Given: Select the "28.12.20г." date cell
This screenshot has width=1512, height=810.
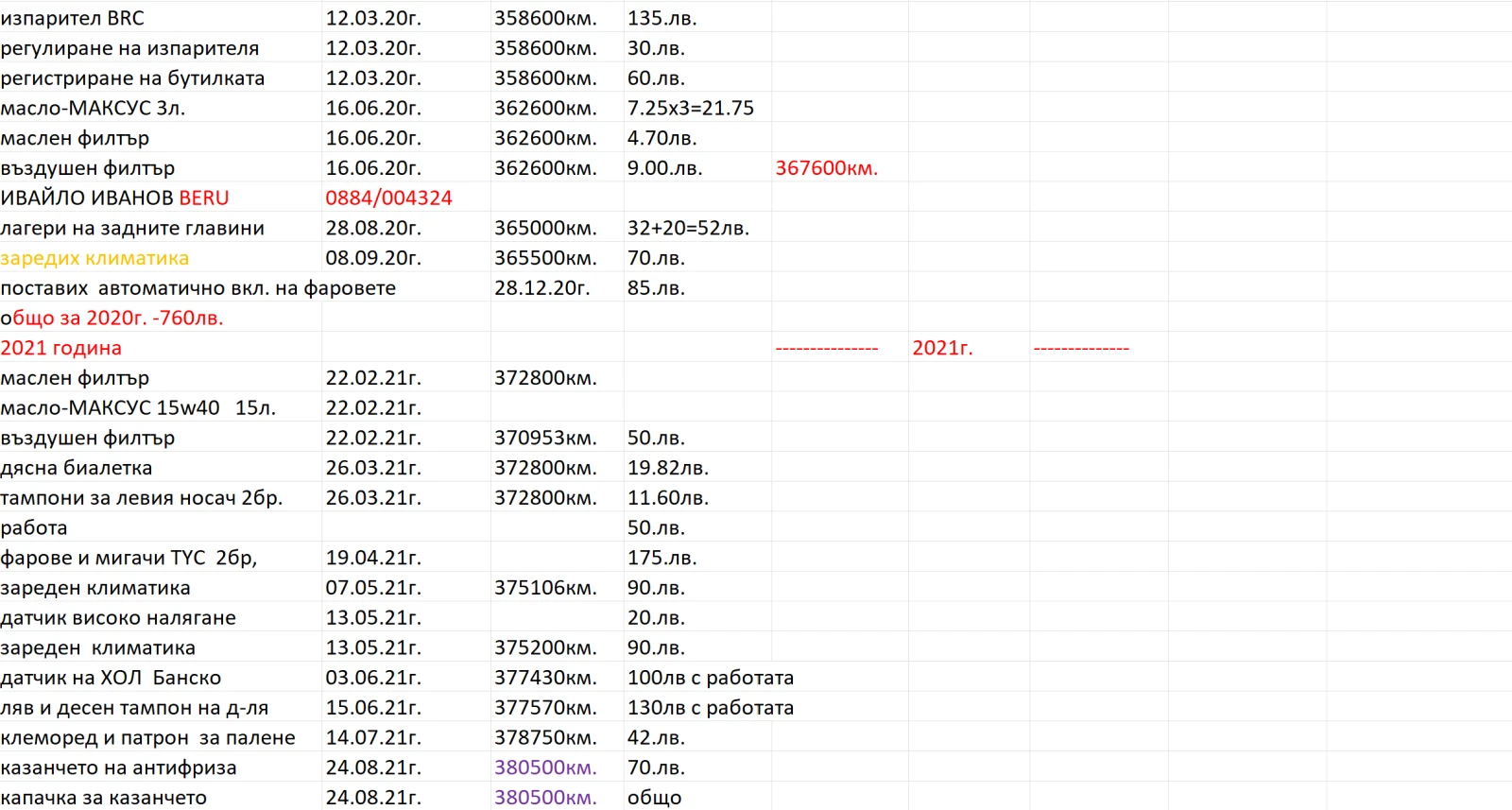Looking at the screenshot, I should pos(541,288).
